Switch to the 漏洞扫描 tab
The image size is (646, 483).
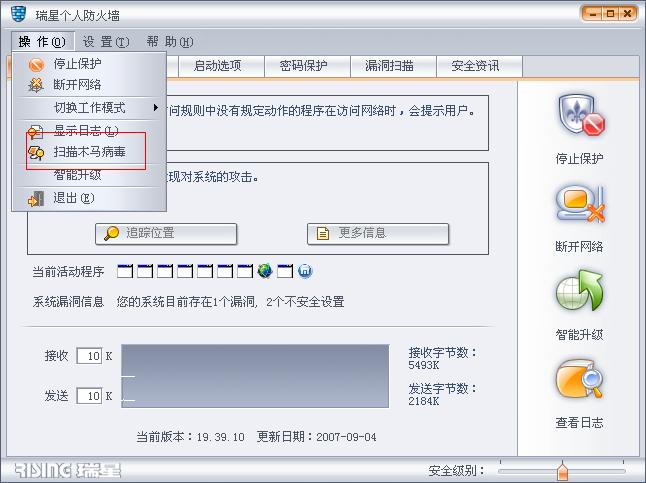(393, 66)
